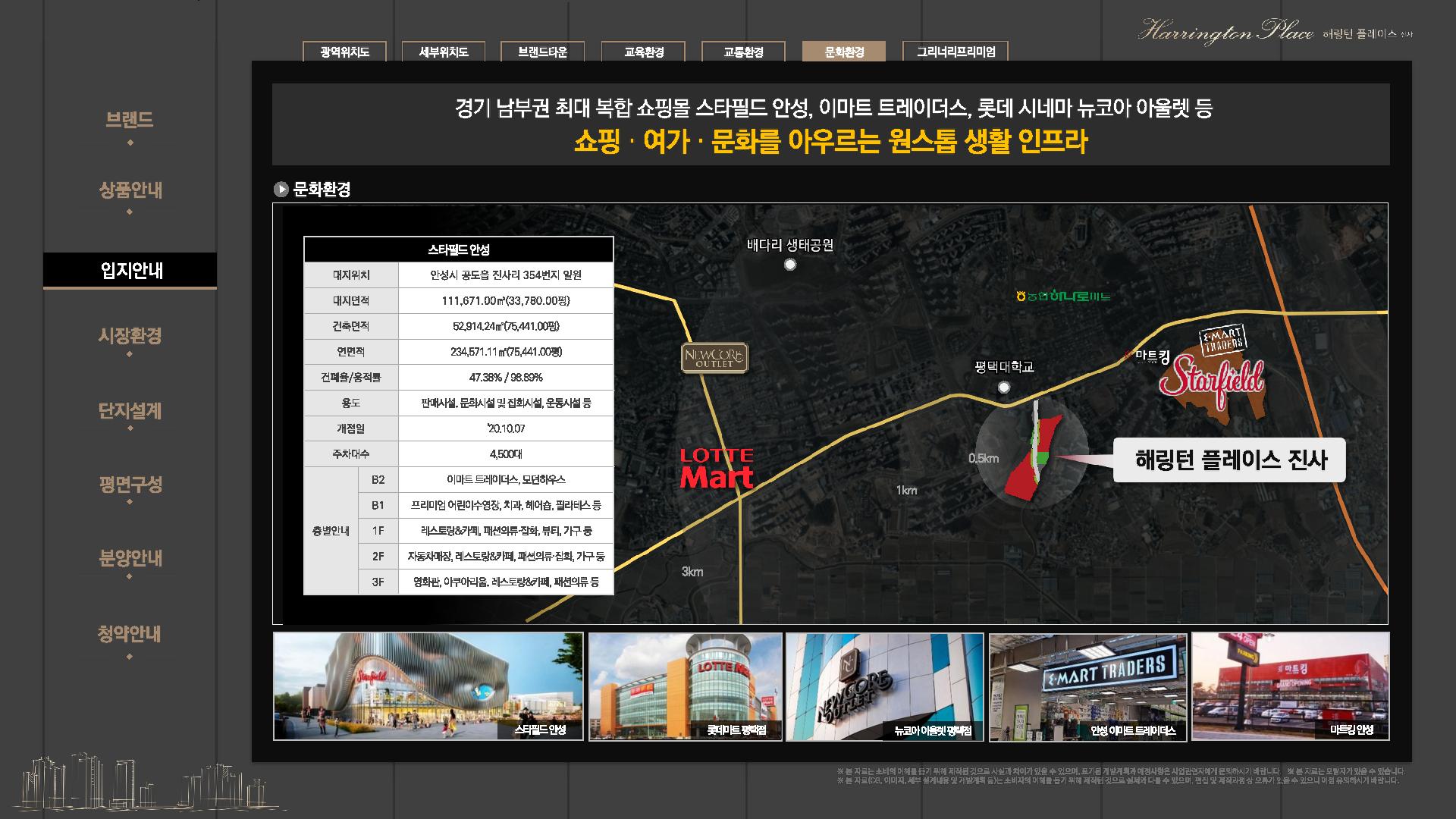This screenshot has width=1456, height=819.
Task: Click the Lotte Mart logo on map
Action: (x=717, y=468)
